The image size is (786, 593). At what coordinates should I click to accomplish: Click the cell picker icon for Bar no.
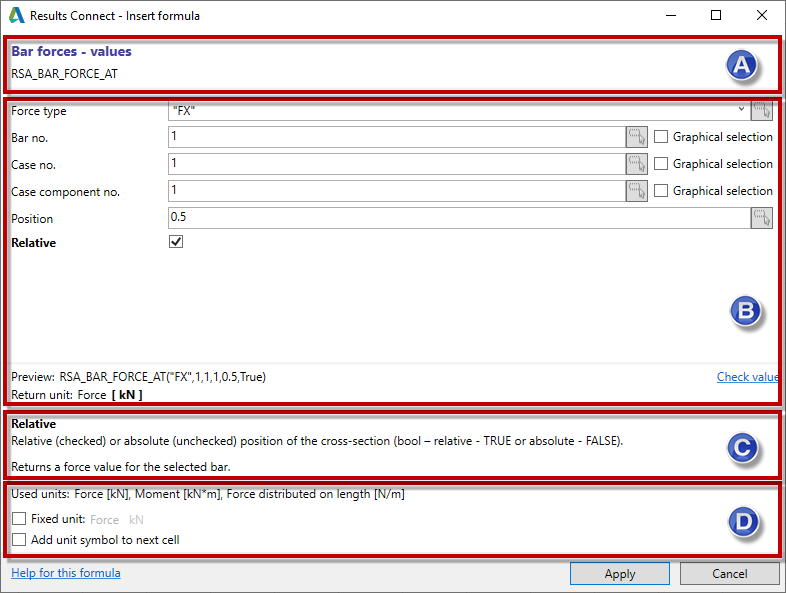coord(637,137)
